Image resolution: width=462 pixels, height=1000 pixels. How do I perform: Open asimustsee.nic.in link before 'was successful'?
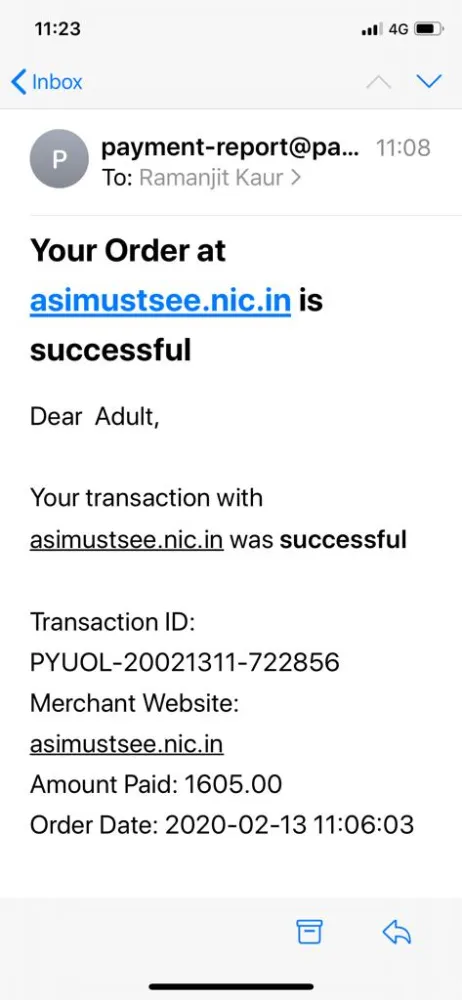[126, 540]
